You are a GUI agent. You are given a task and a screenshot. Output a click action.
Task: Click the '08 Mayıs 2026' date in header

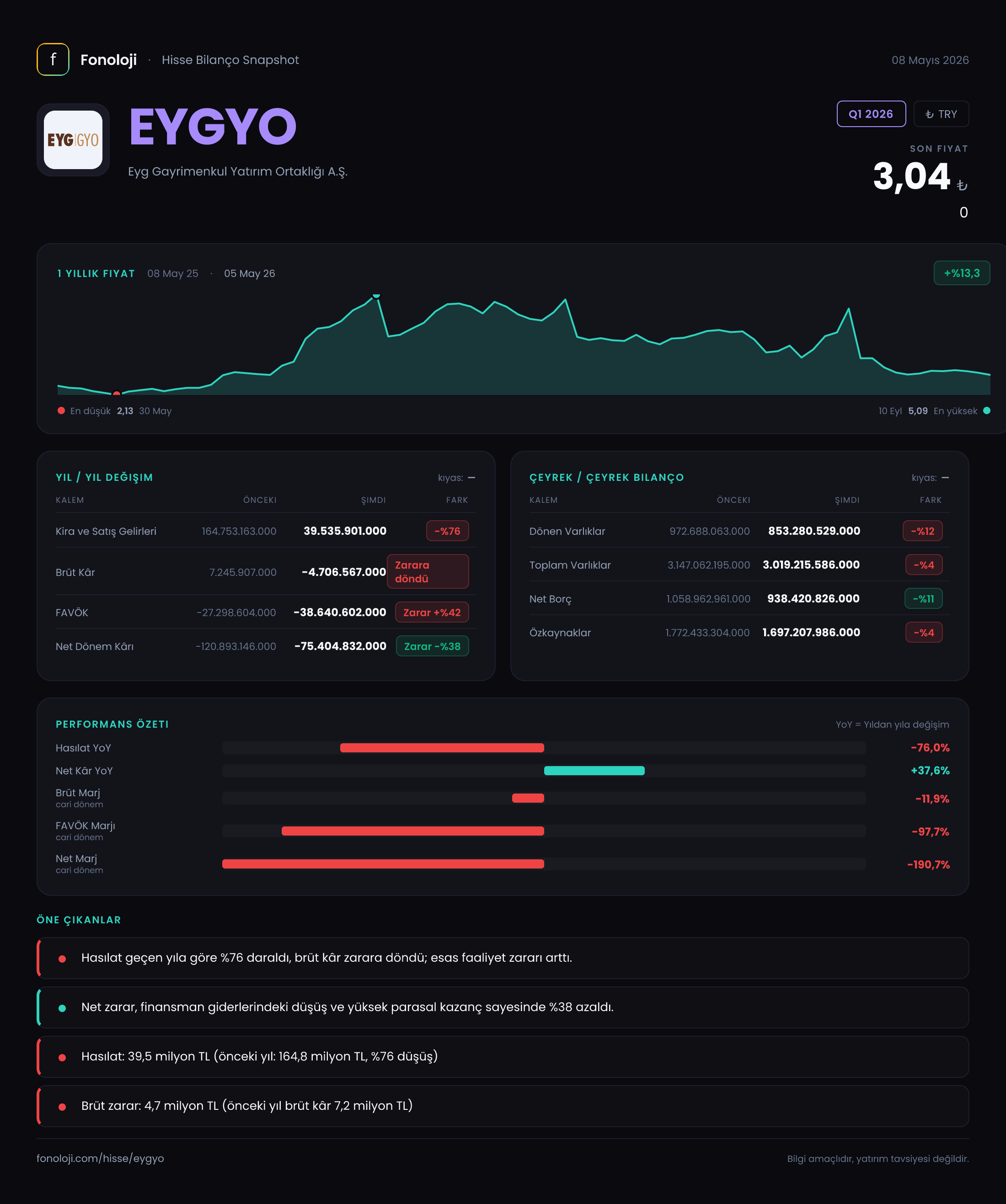(930, 60)
